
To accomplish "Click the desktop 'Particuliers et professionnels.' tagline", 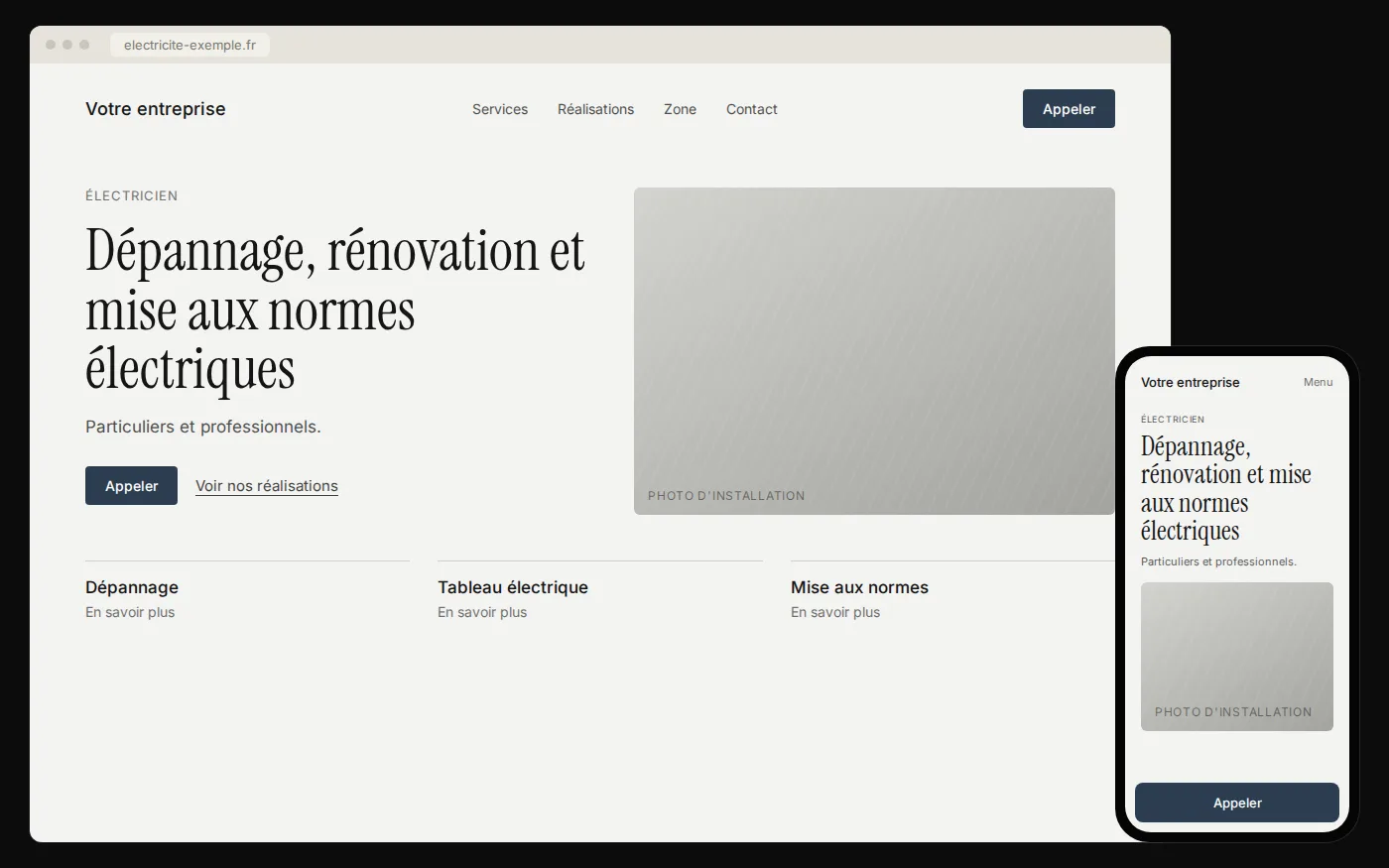I will (x=203, y=427).
